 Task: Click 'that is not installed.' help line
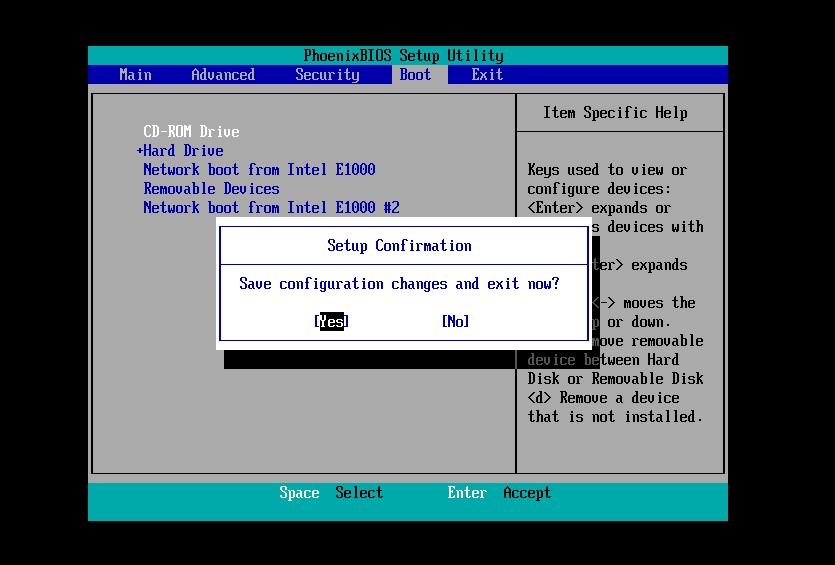(x=615, y=416)
